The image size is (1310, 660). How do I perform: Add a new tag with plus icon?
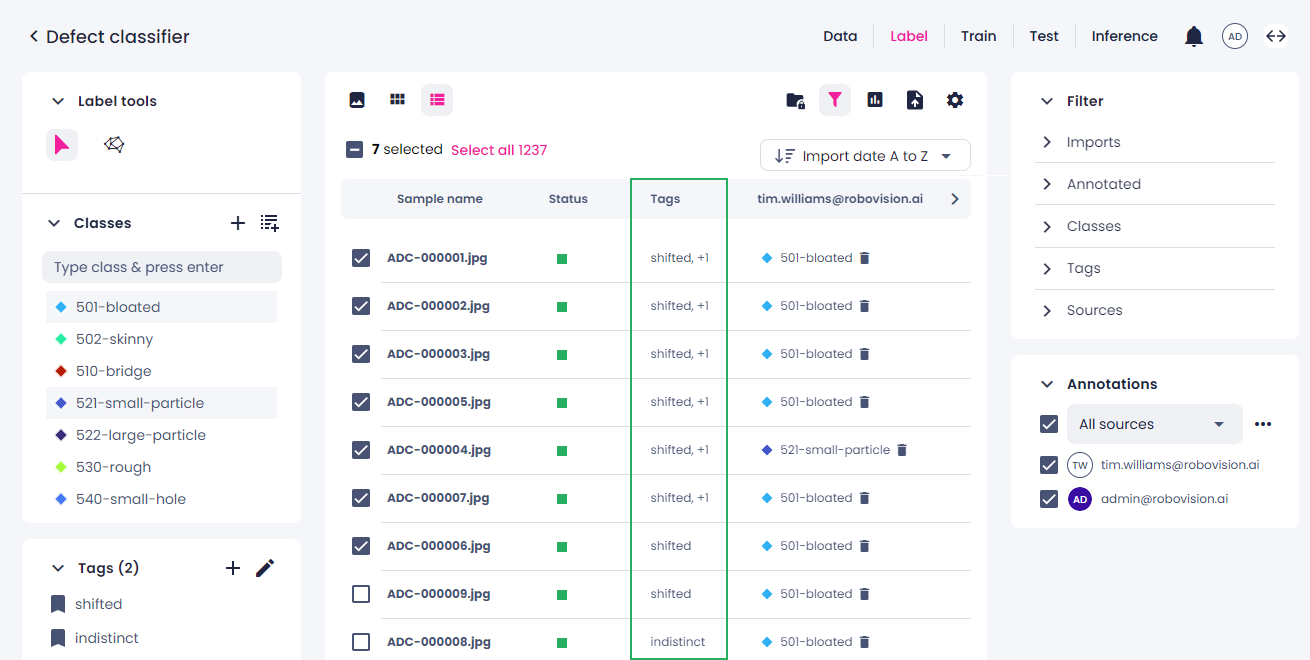coord(233,568)
